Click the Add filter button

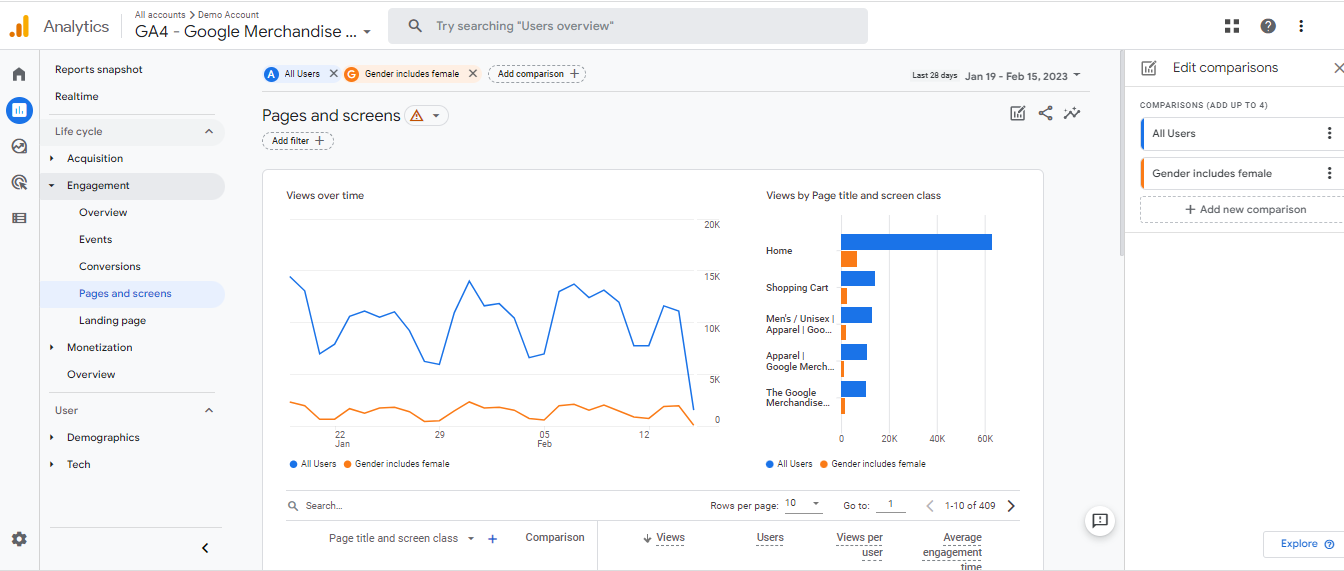pyautogui.click(x=298, y=141)
